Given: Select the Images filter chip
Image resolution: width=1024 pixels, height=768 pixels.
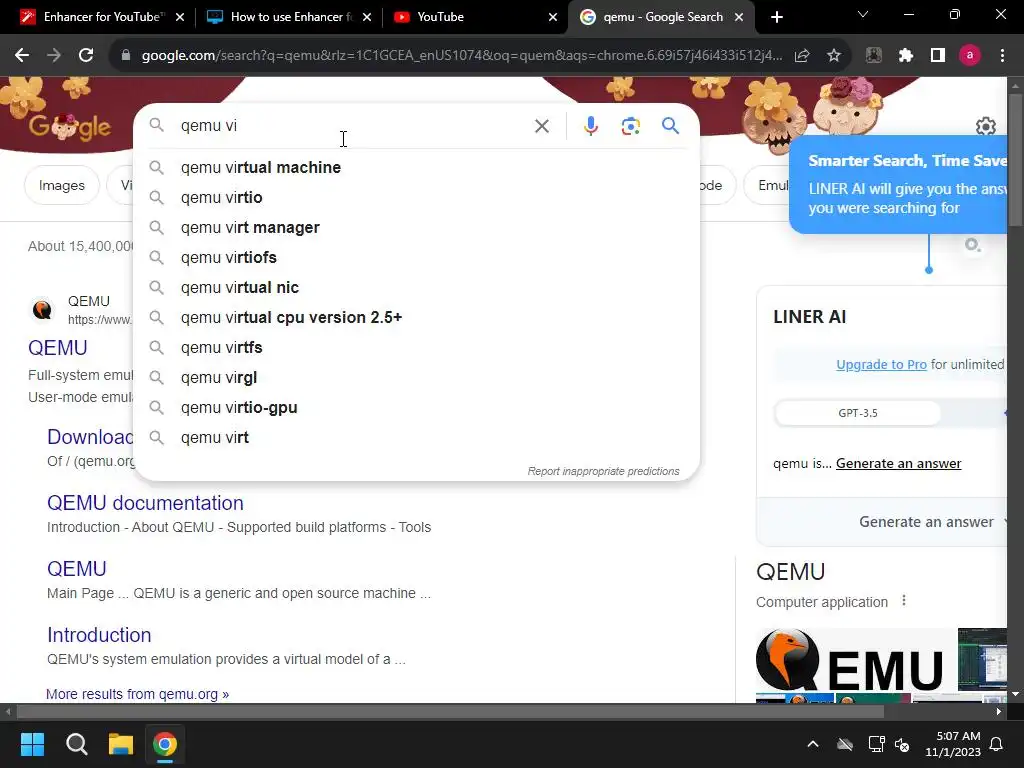Looking at the screenshot, I should coord(61,185).
